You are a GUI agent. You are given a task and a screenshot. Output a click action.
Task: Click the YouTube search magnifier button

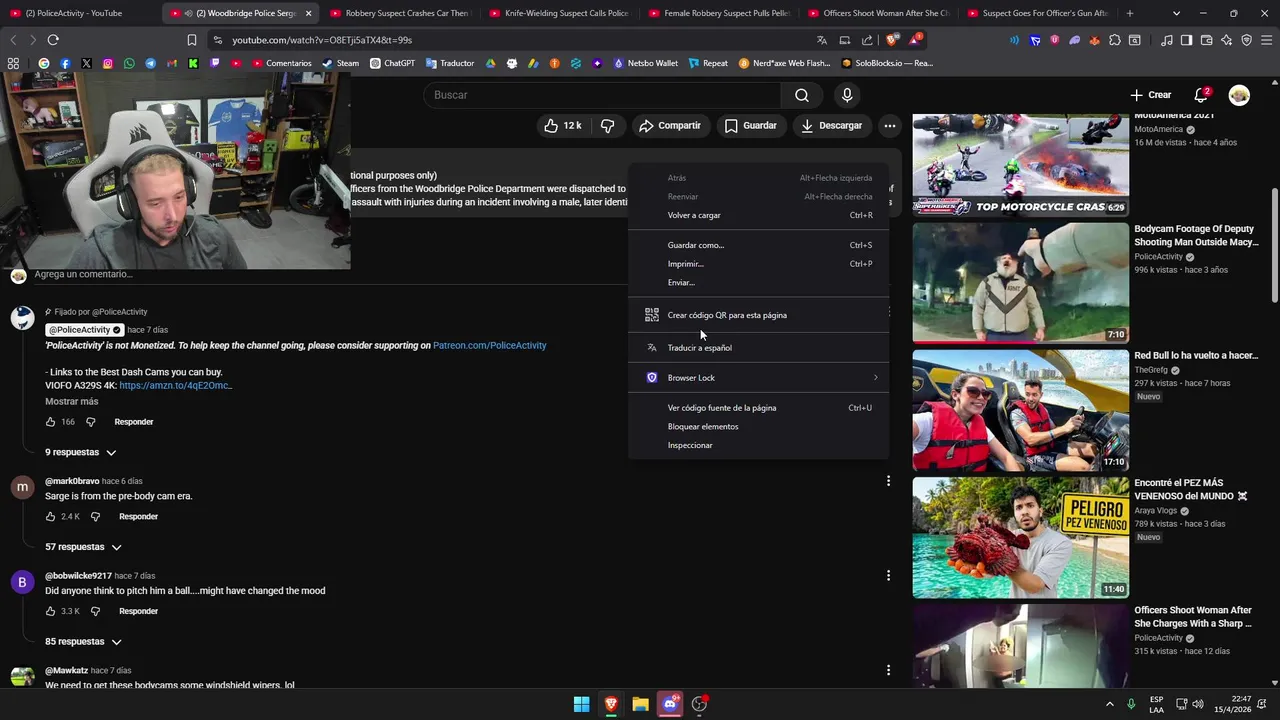tap(802, 95)
